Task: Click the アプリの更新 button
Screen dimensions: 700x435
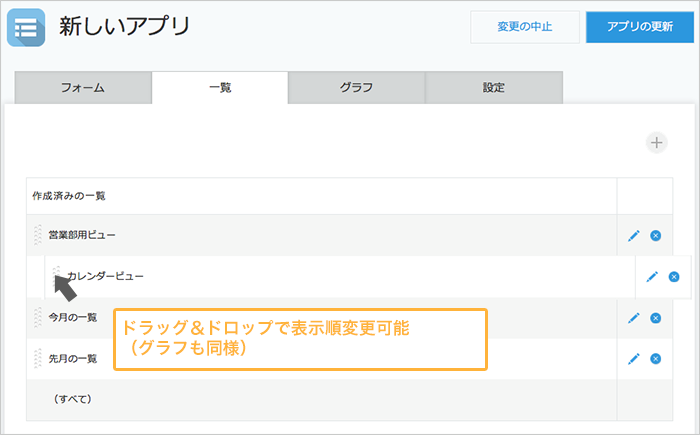Action: point(641,27)
